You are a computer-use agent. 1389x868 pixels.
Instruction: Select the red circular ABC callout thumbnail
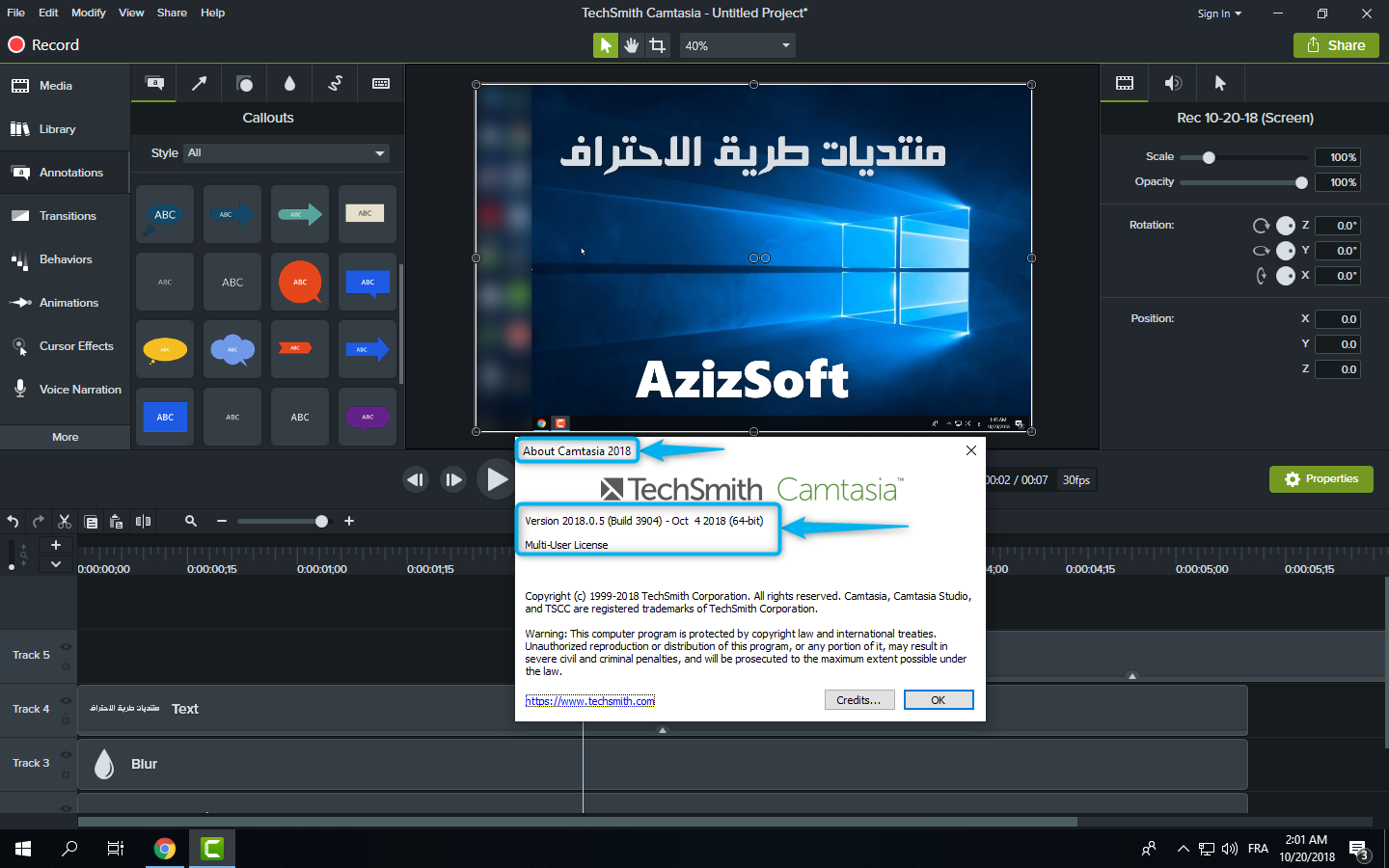pyautogui.click(x=300, y=282)
